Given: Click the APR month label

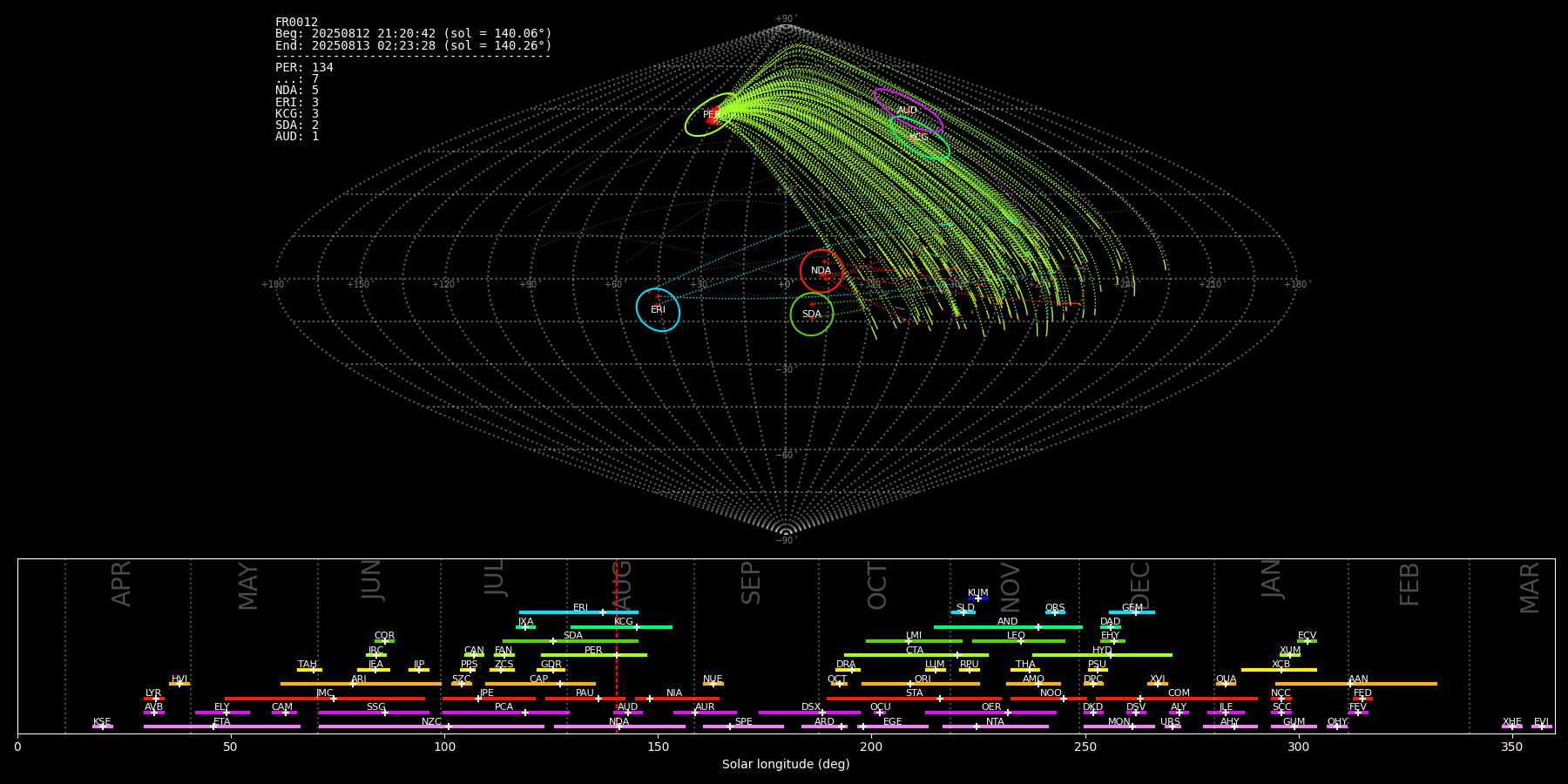Looking at the screenshot, I should pyautogui.click(x=121, y=584).
